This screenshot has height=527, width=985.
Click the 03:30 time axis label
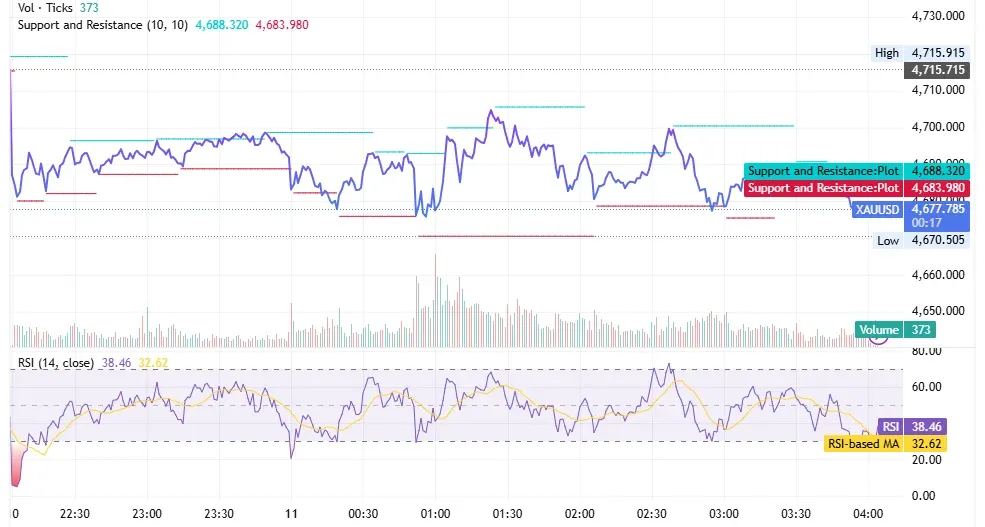click(796, 514)
